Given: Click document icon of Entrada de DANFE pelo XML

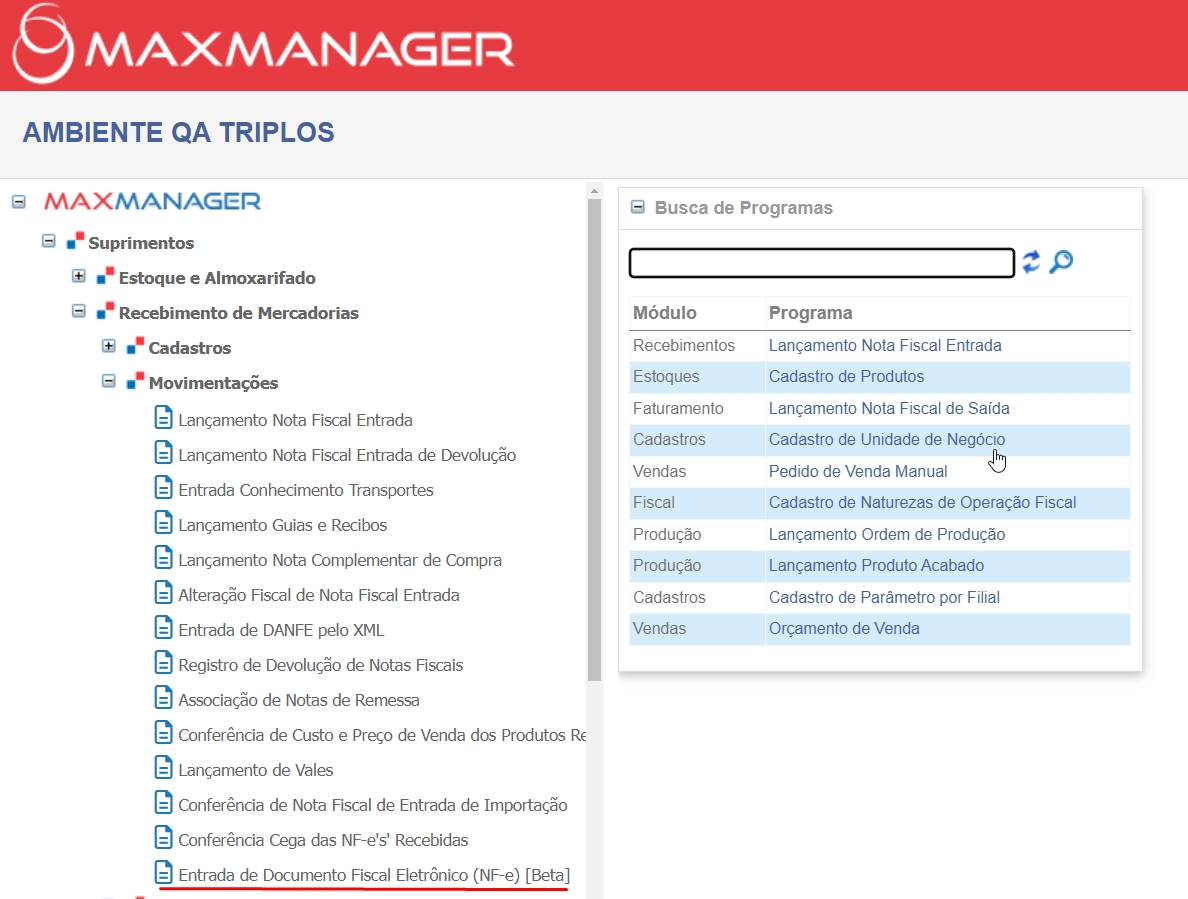Looking at the screenshot, I should [x=164, y=627].
